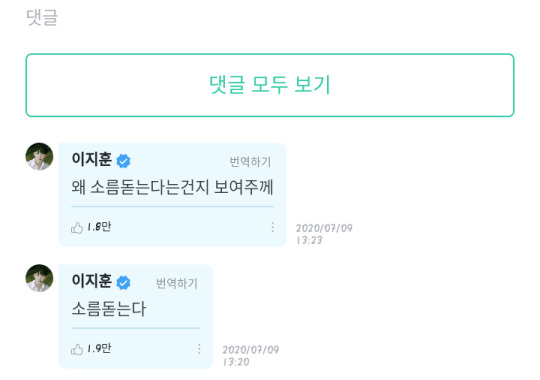
Task: Open the three-dot menu on 13:23 comment
Action: pyautogui.click(x=272, y=227)
